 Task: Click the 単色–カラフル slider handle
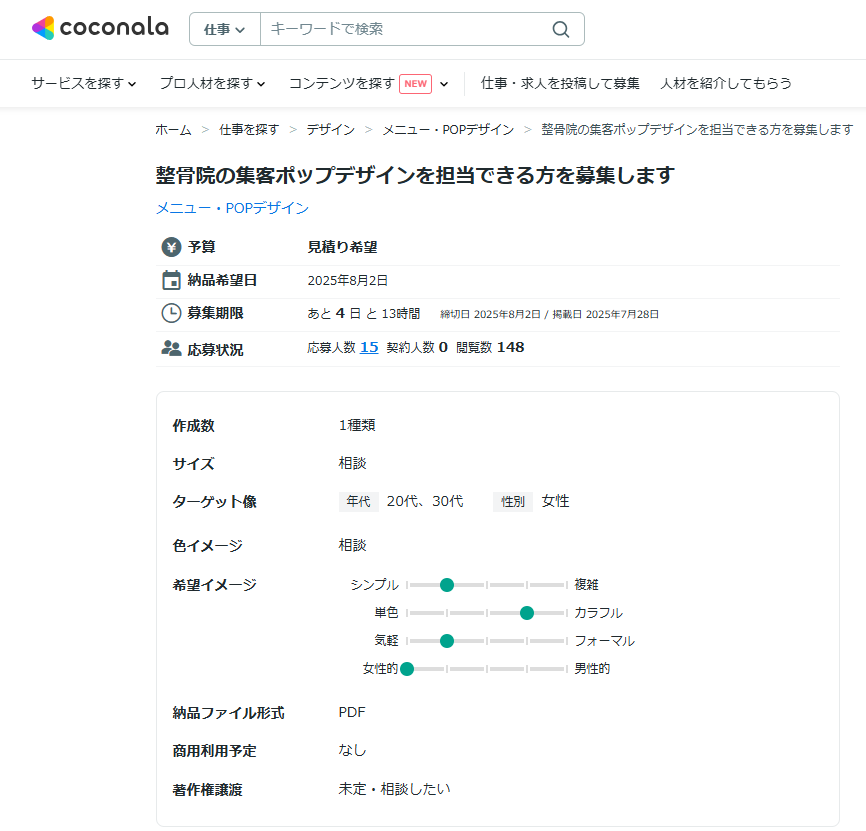point(527,612)
